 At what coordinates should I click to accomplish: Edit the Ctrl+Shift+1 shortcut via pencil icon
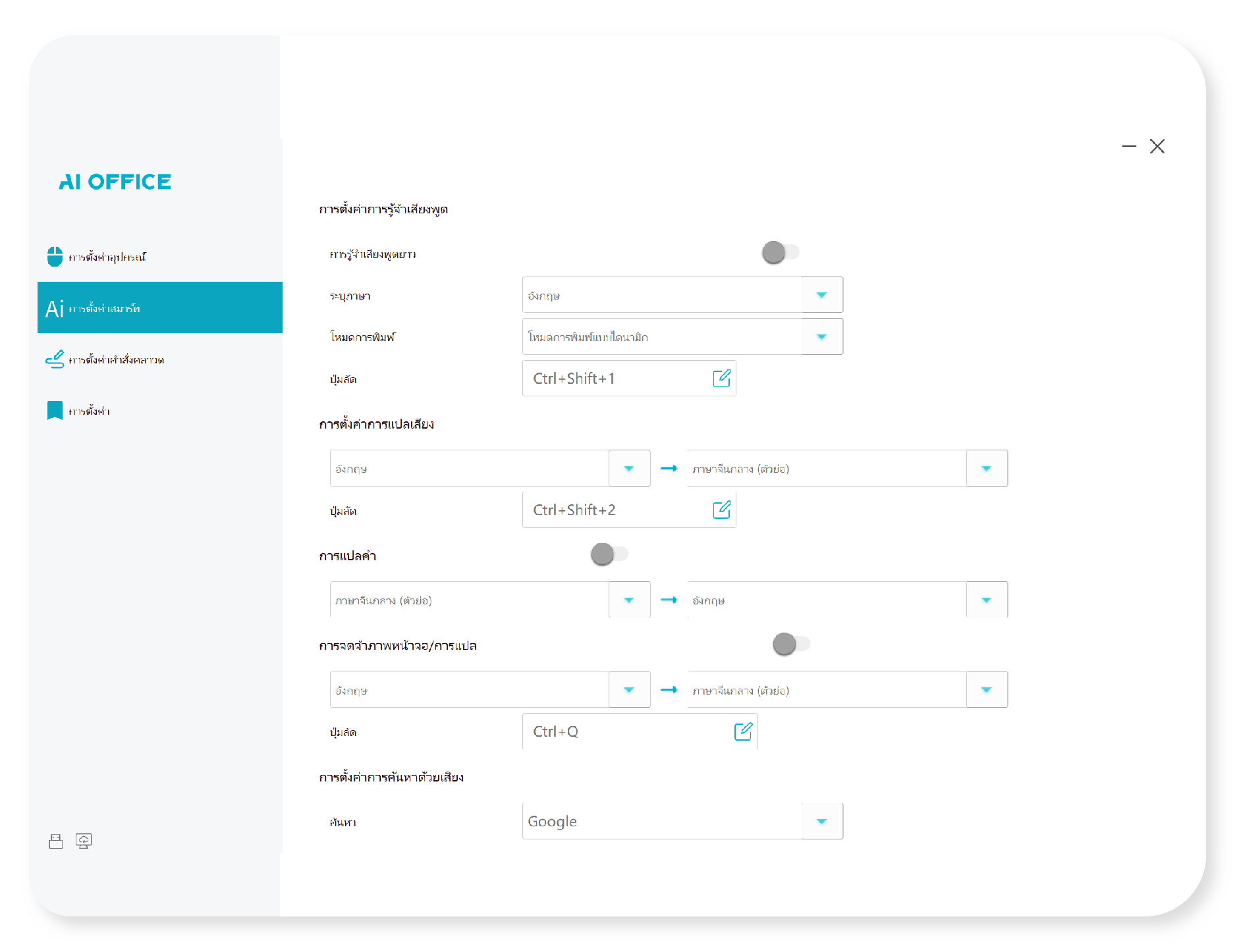coord(721,379)
